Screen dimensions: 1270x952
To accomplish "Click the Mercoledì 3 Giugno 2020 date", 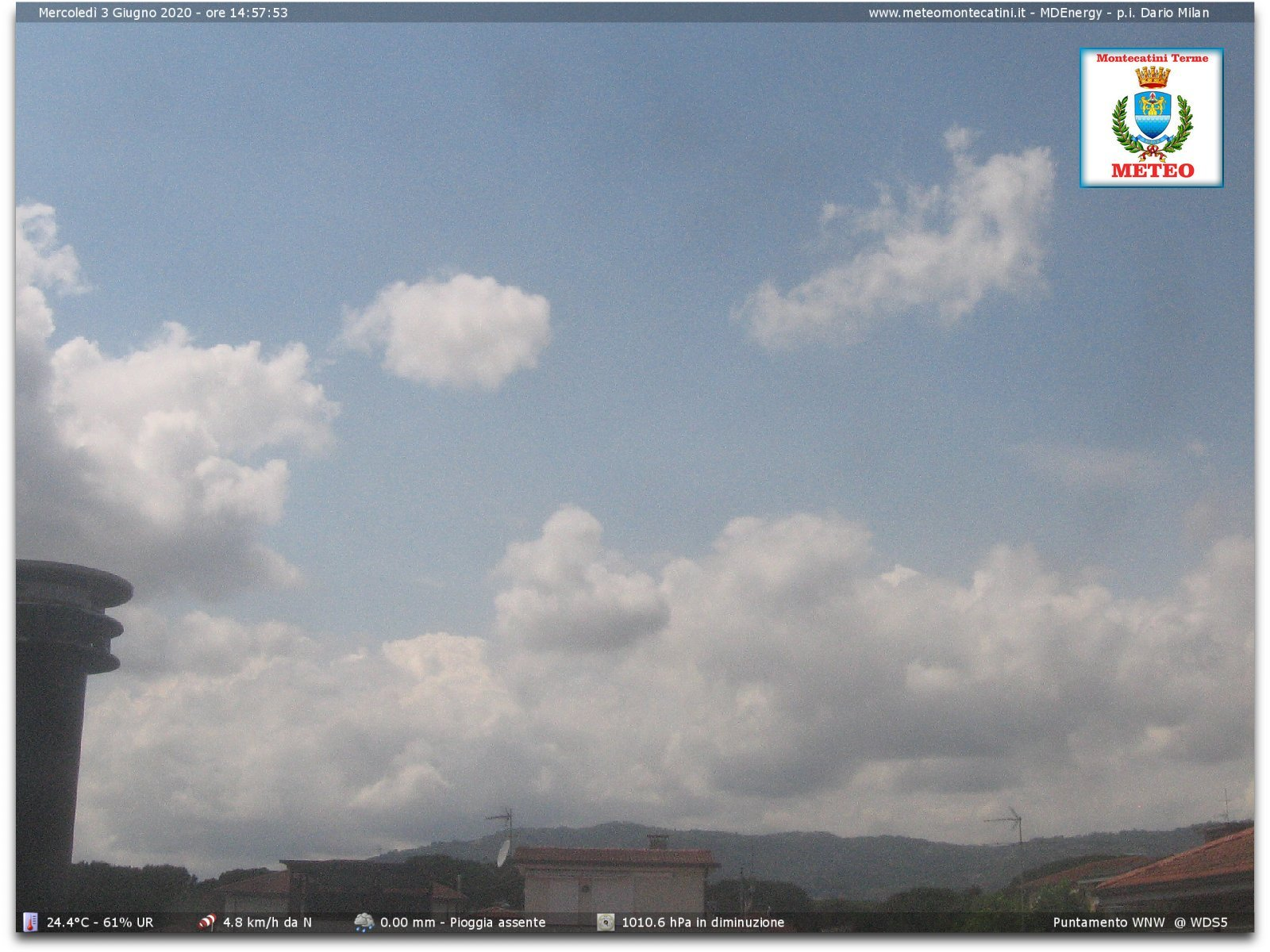I will (115, 13).
